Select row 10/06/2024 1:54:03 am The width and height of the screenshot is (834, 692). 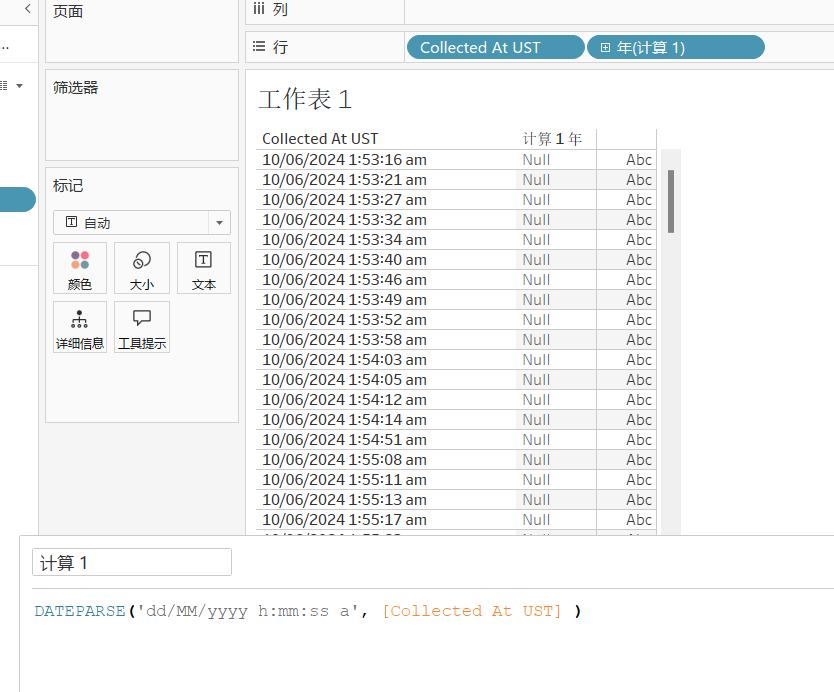tap(345, 360)
